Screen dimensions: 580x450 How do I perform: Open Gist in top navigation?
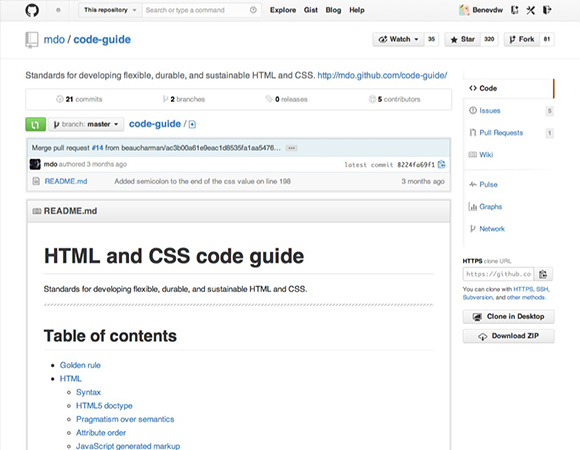pyautogui.click(x=311, y=10)
